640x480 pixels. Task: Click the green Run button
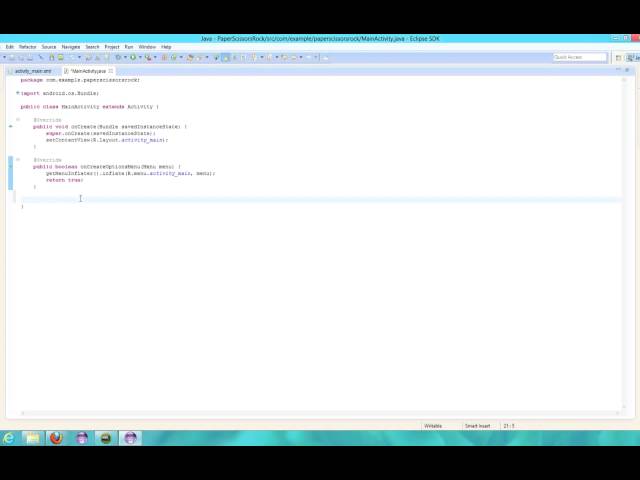click(x=133, y=58)
